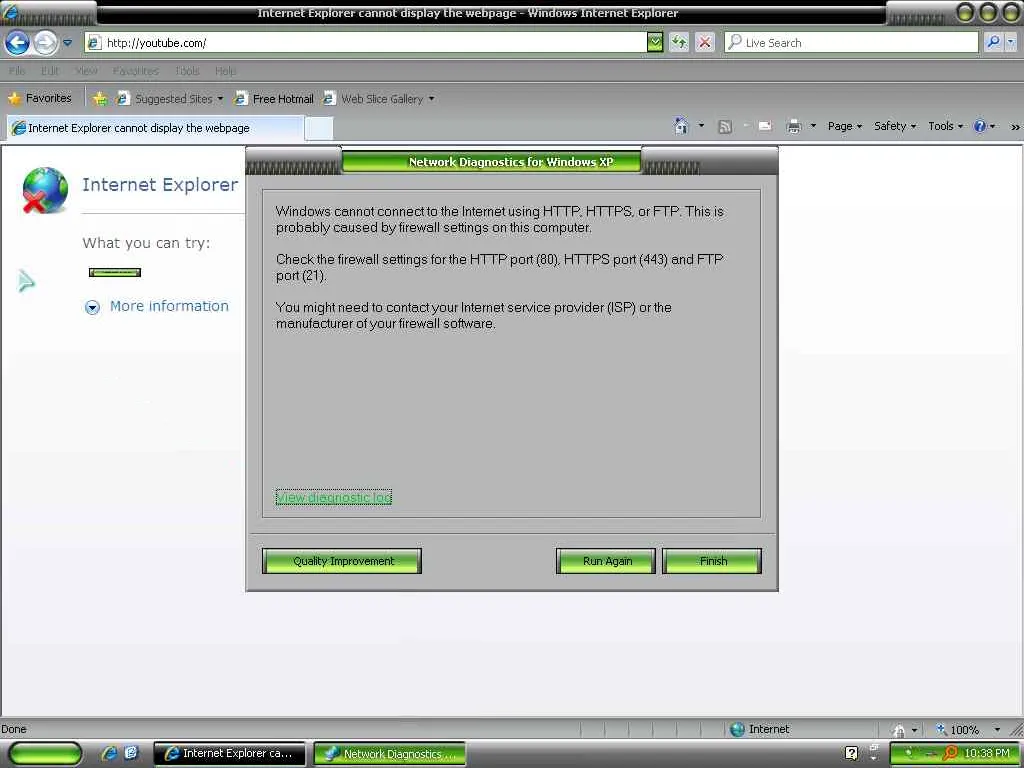Open the Home button dropdown arrow
Image resolution: width=1024 pixels, height=768 pixels.
[x=701, y=125]
